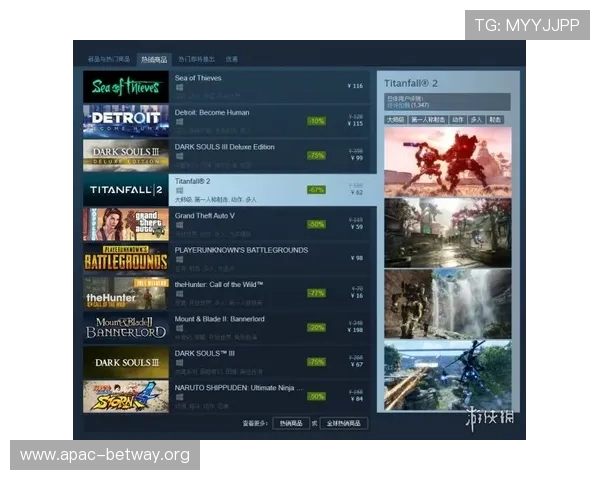Open the 优惠 tab

[x=232, y=59]
